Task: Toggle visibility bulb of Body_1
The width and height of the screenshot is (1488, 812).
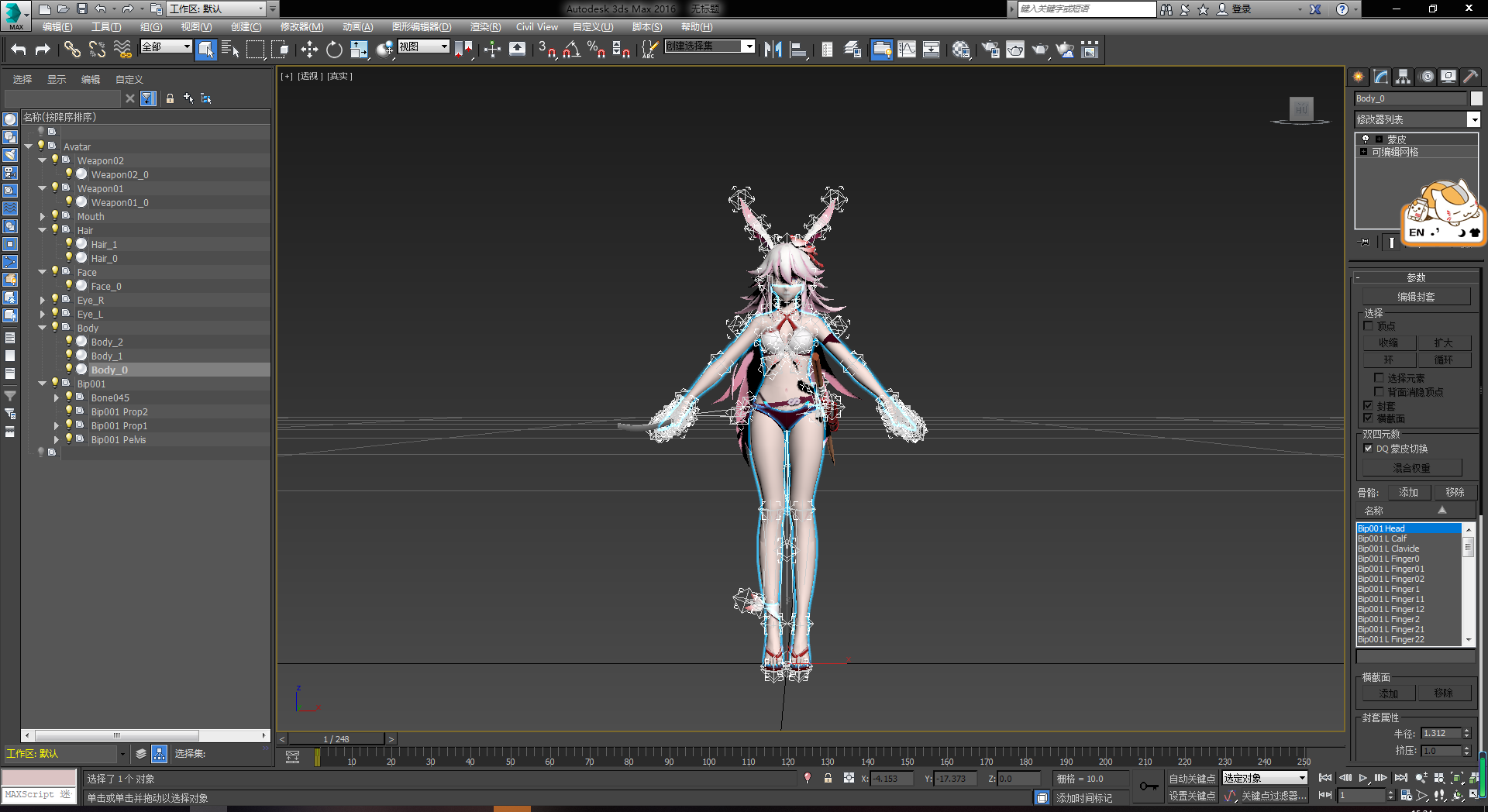Action: pyautogui.click(x=69, y=356)
